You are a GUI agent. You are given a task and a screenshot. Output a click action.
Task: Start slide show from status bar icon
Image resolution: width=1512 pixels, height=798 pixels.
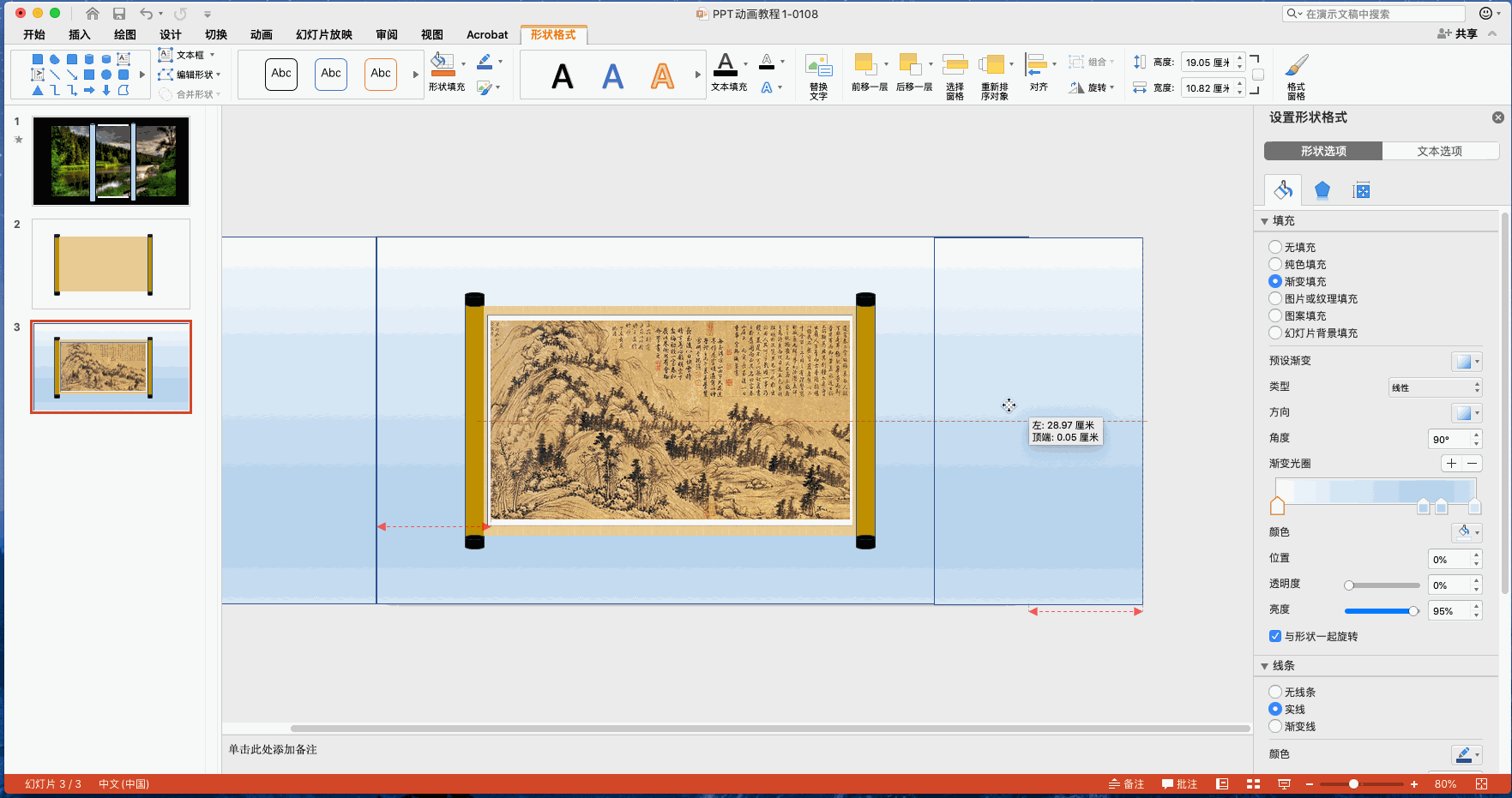click(1284, 784)
